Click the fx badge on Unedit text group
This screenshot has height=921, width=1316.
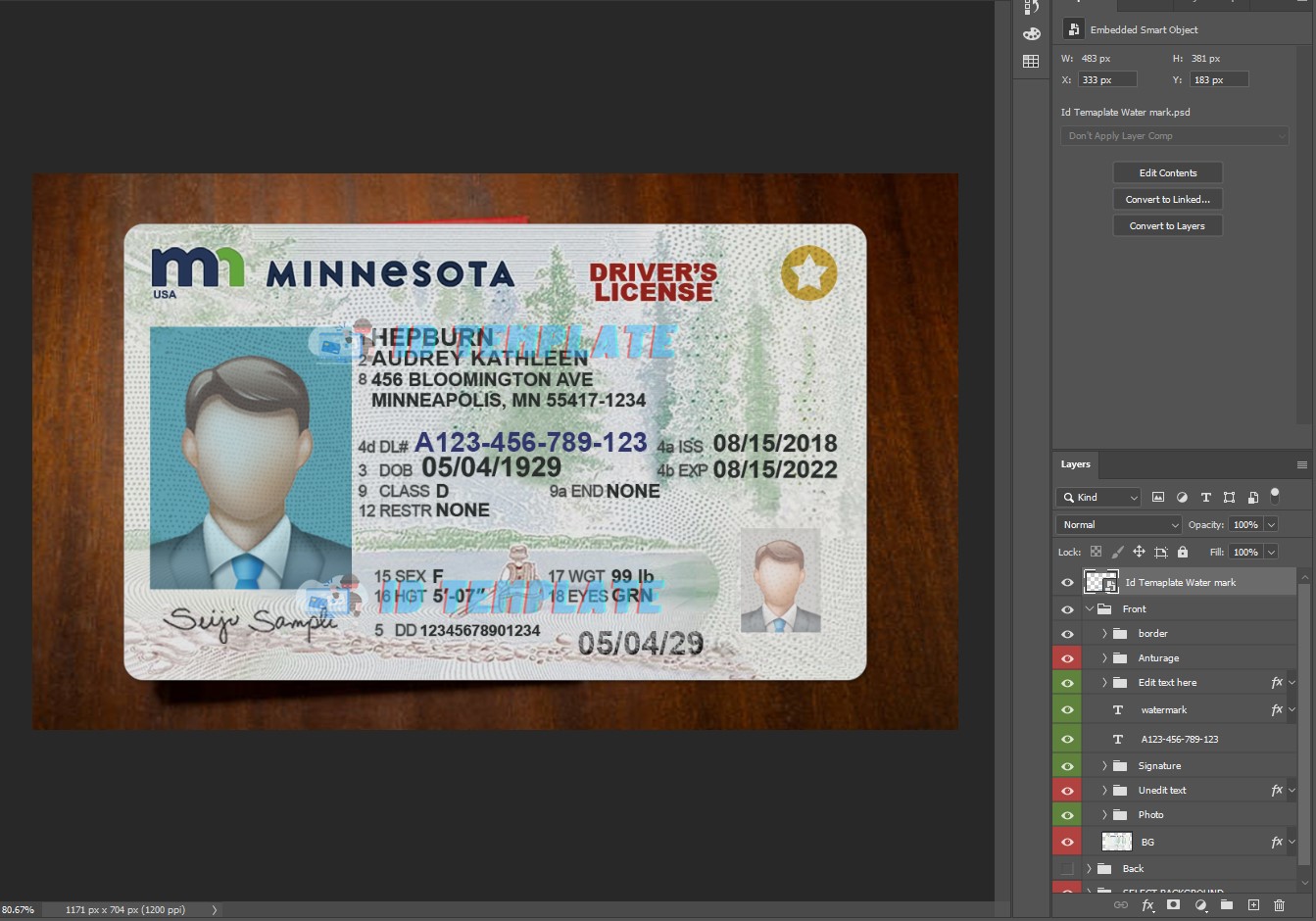click(x=1277, y=790)
